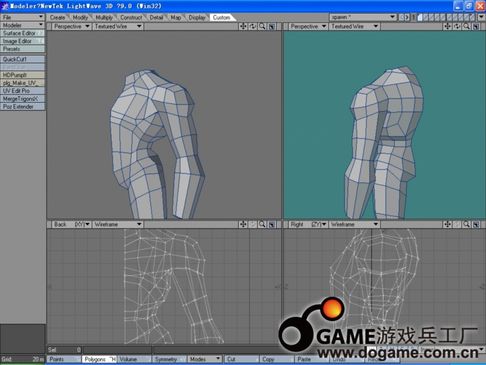Click the Paste button
Viewport: 486px width, 365px height.
coord(312,359)
